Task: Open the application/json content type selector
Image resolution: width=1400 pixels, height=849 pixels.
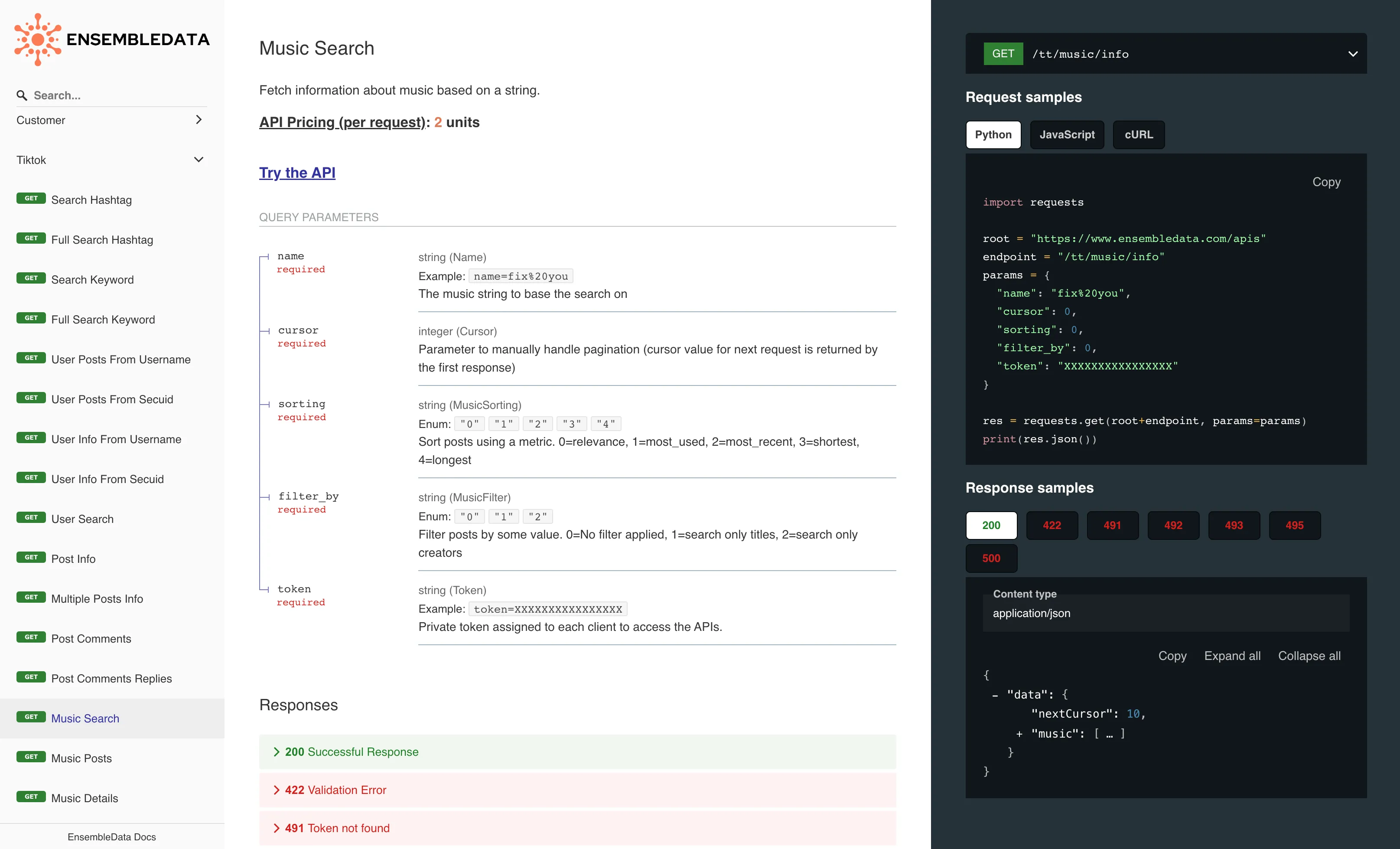Action: point(1166,613)
